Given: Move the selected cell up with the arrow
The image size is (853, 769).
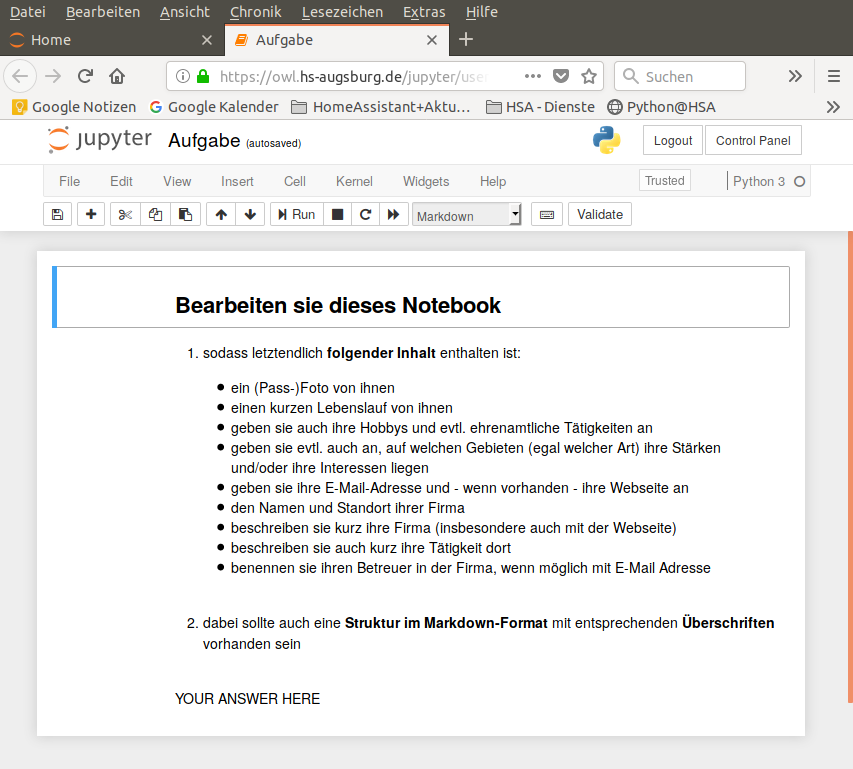Looking at the screenshot, I should (221, 214).
